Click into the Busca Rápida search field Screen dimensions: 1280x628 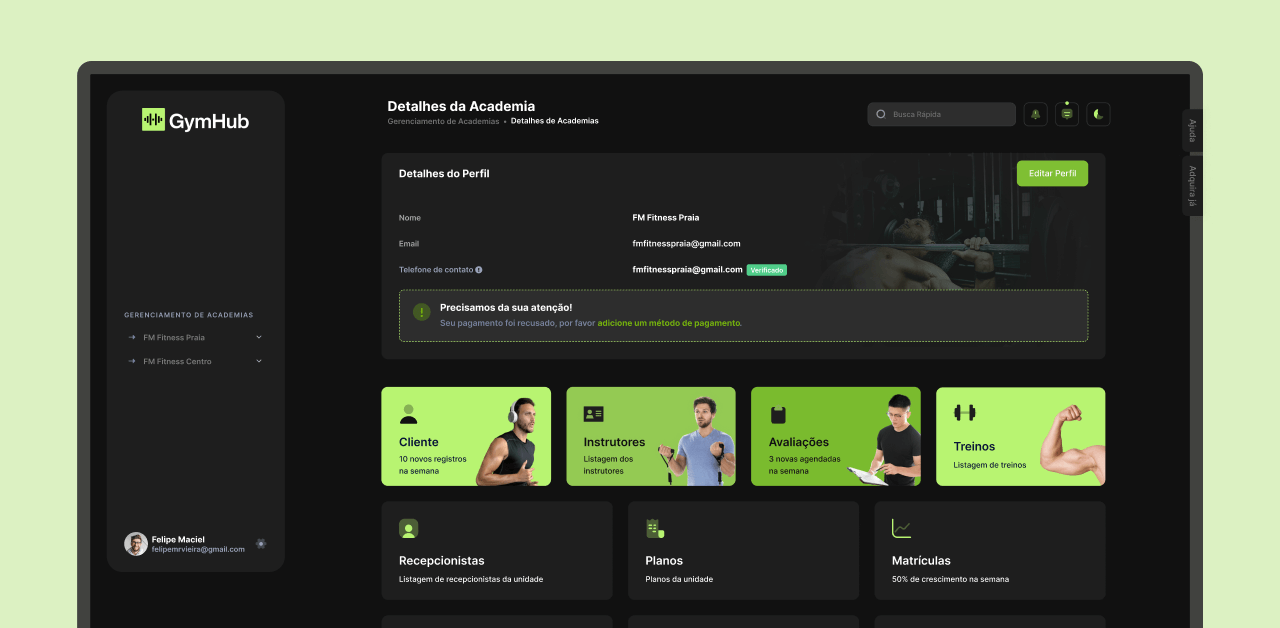[x=941, y=114]
